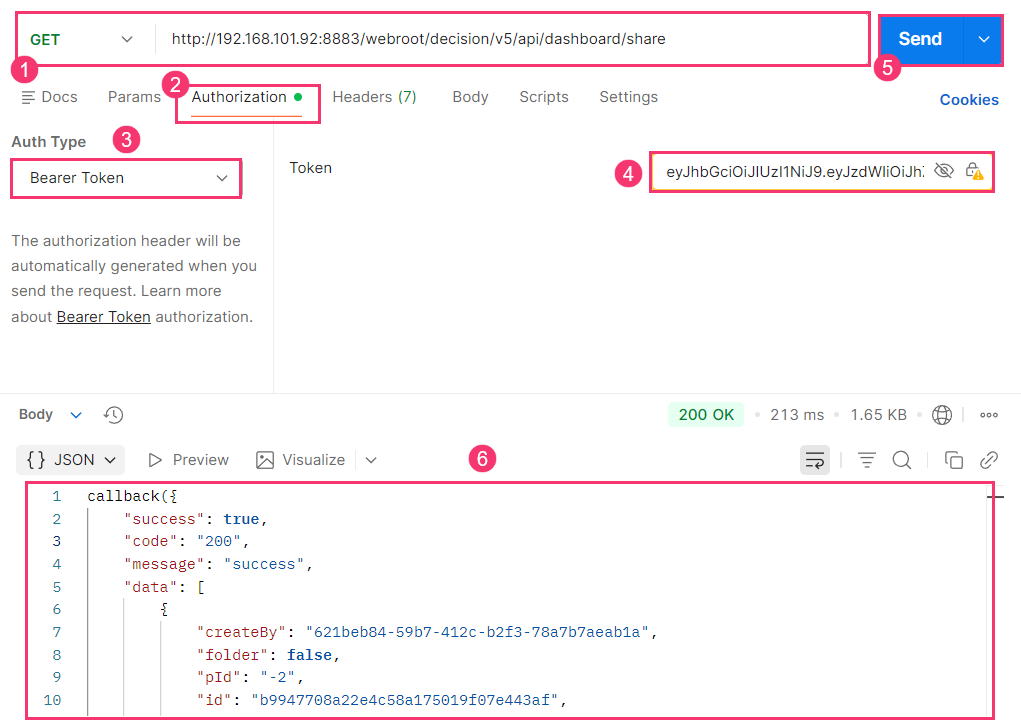The image size is (1021, 720).
Task: Expand the Bearer Token auth type dropdown
Action: tap(126, 178)
